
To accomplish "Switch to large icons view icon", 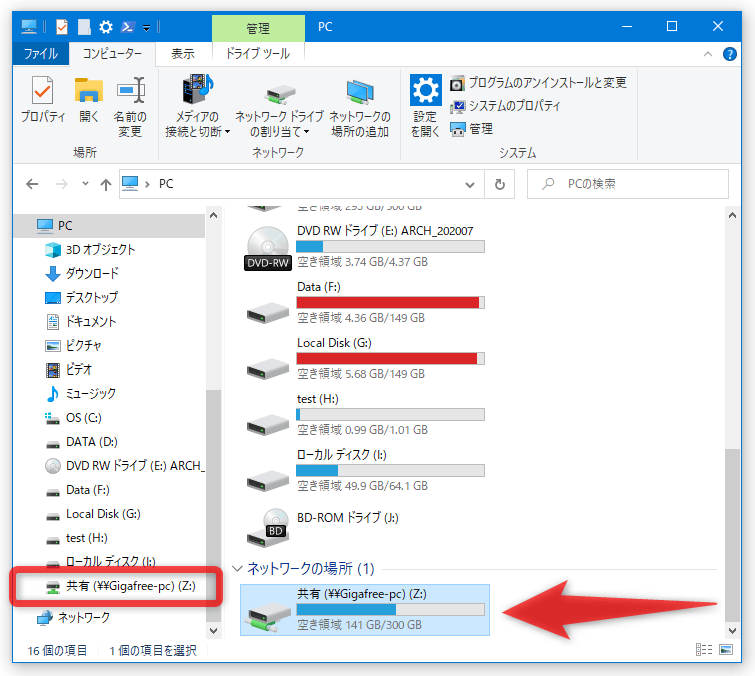I will [x=726, y=650].
